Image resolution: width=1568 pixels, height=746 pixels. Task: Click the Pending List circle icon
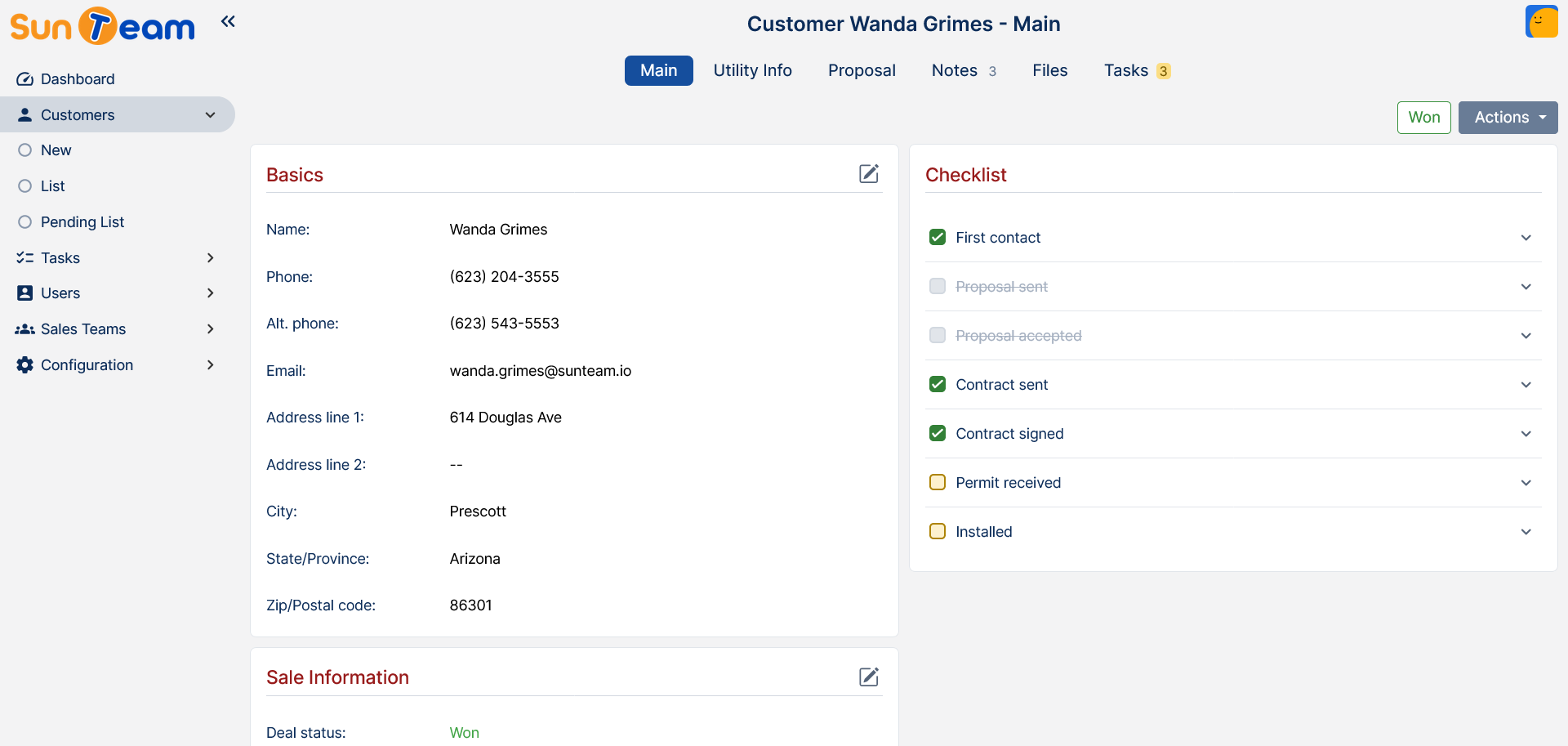click(x=24, y=222)
